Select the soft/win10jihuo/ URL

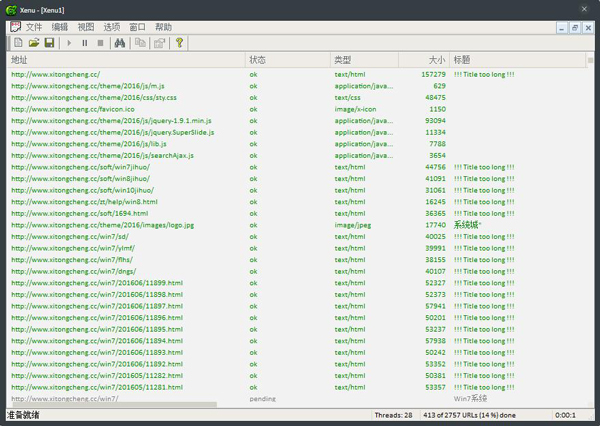coord(82,190)
